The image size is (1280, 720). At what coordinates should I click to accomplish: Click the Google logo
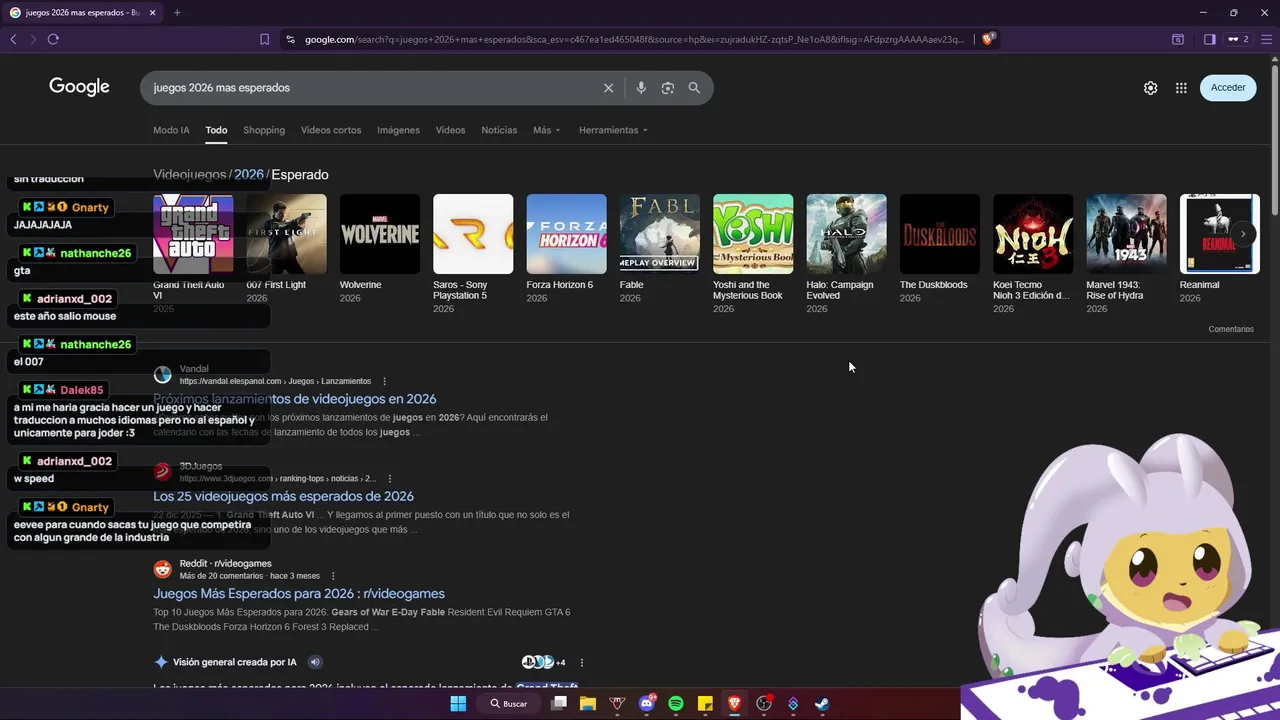(79, 87)
